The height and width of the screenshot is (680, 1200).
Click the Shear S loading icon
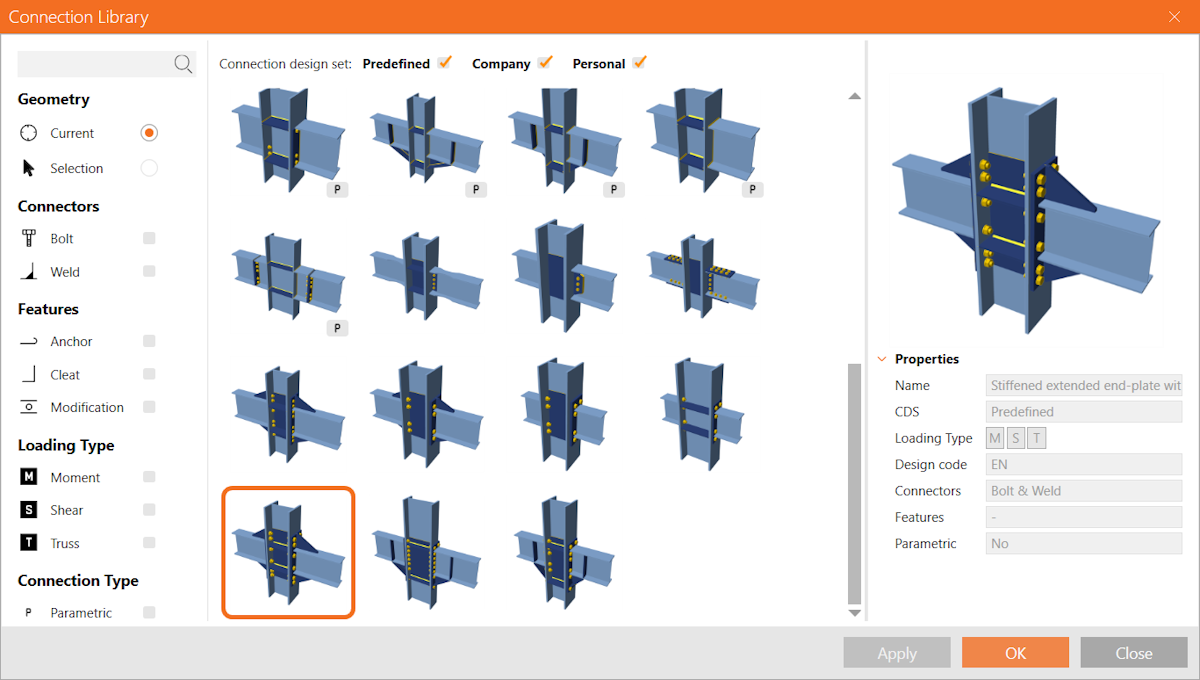pos(29,510)
